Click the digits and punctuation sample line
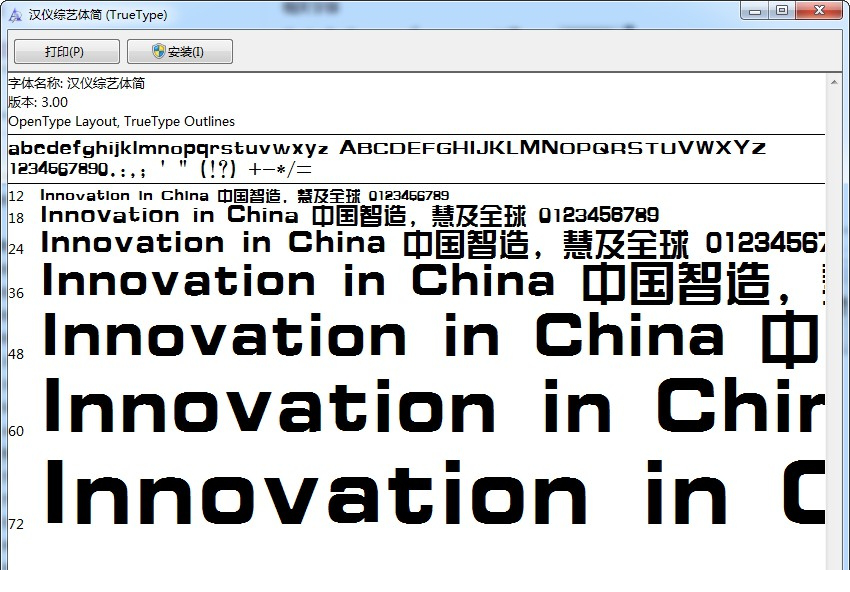850x592 pixels. tap(160, 169)
